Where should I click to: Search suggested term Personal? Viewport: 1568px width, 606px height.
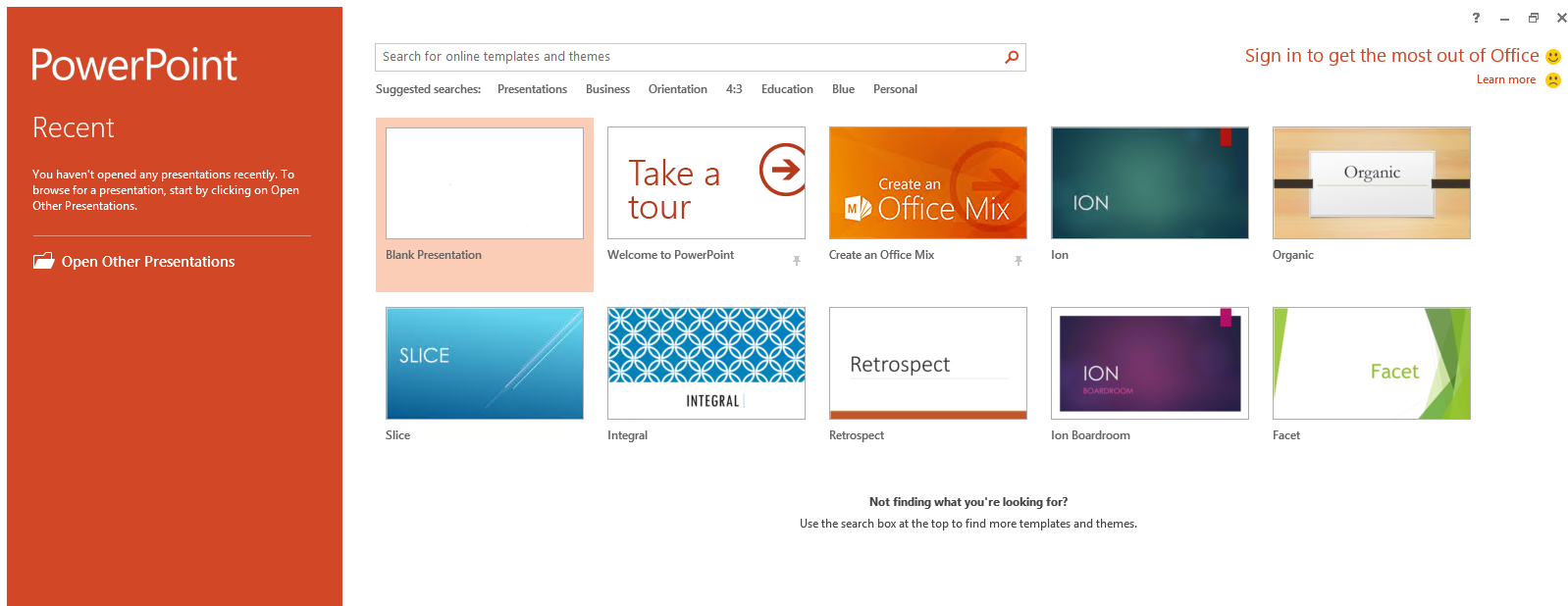pos(895,89)
